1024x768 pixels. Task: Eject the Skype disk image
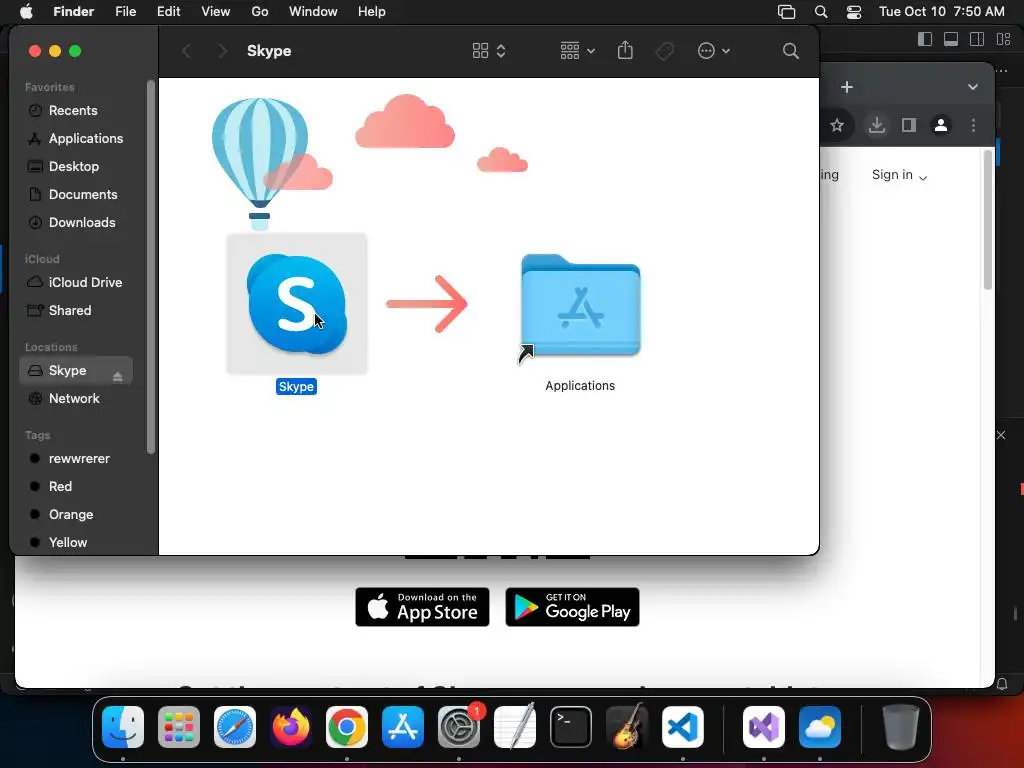[x=118, y=376]
